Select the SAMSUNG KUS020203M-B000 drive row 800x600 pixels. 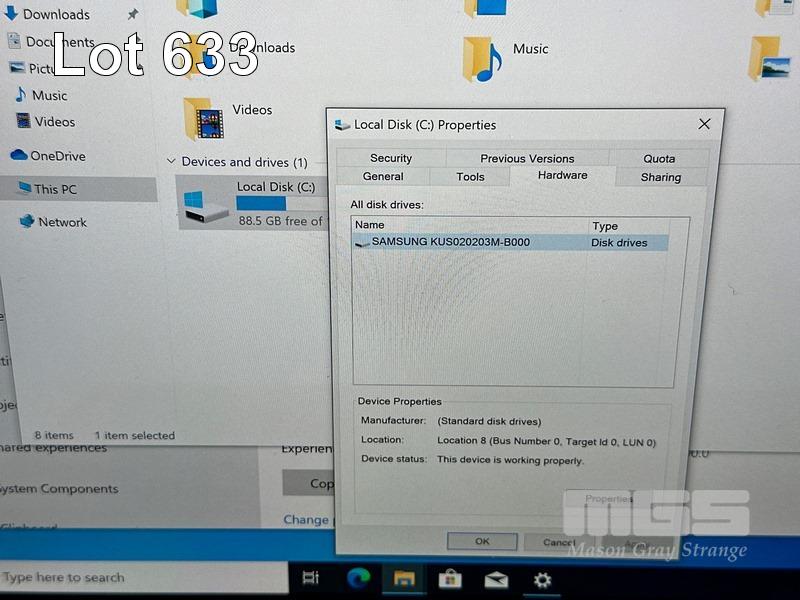tap(510, 242)
